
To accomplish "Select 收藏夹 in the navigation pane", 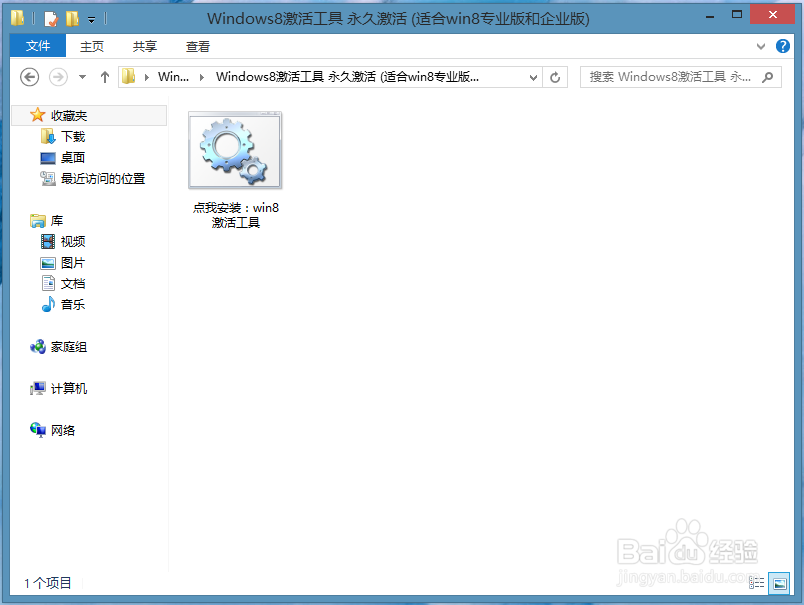I will [x=89, y=115].
